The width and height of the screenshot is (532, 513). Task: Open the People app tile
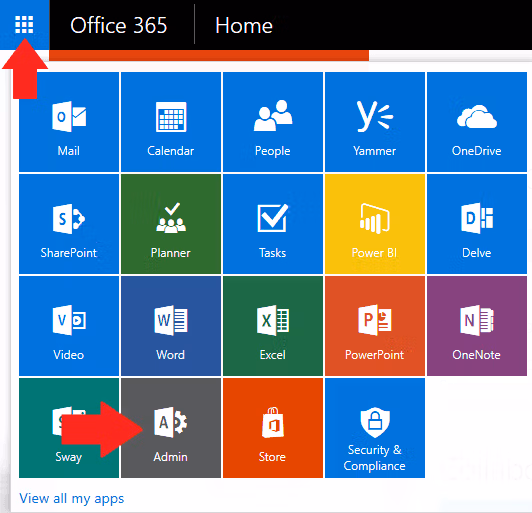273,122
